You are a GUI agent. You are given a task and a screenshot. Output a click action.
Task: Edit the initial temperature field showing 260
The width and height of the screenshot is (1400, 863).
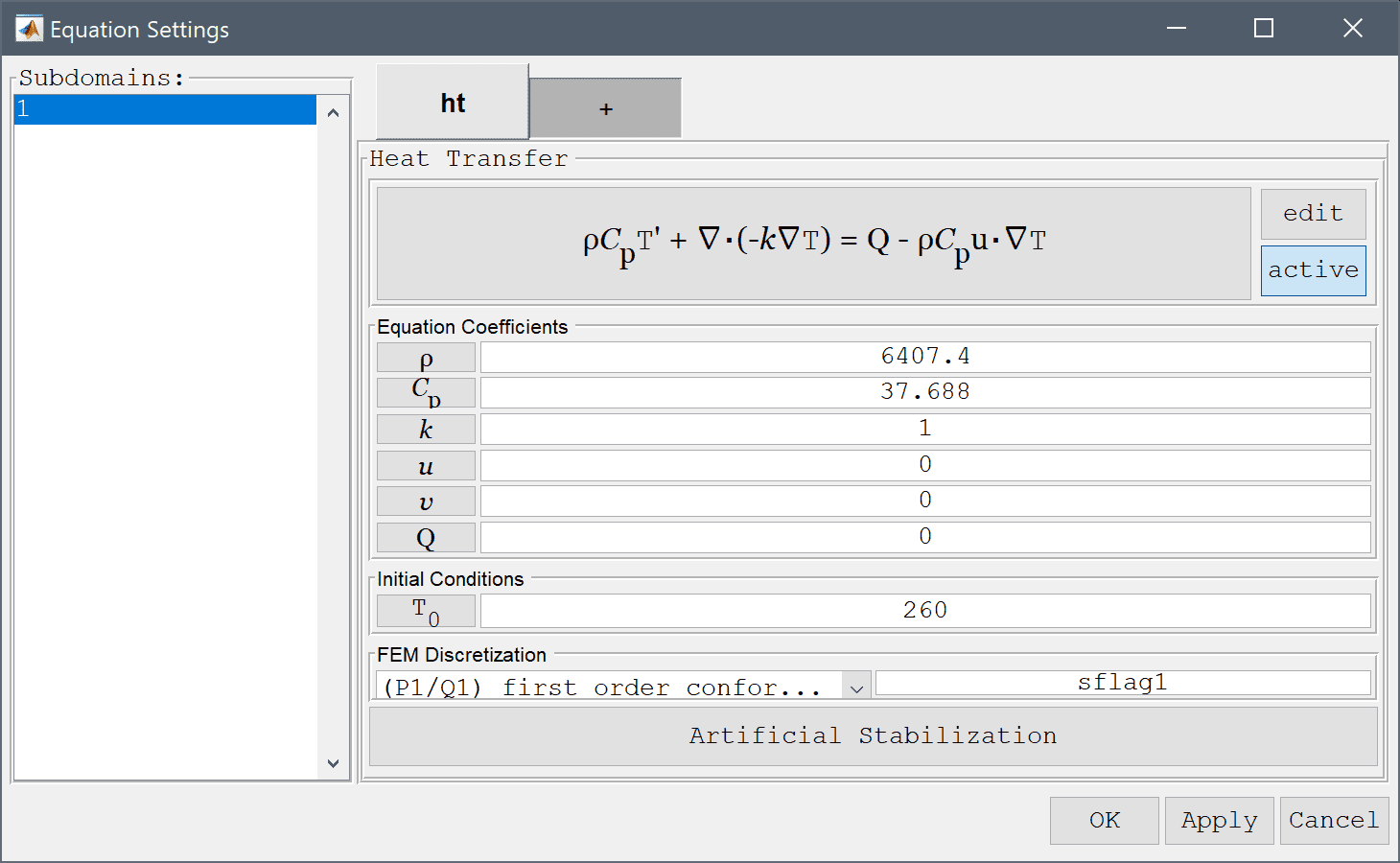pyautogui.click(x=925, y=611)
